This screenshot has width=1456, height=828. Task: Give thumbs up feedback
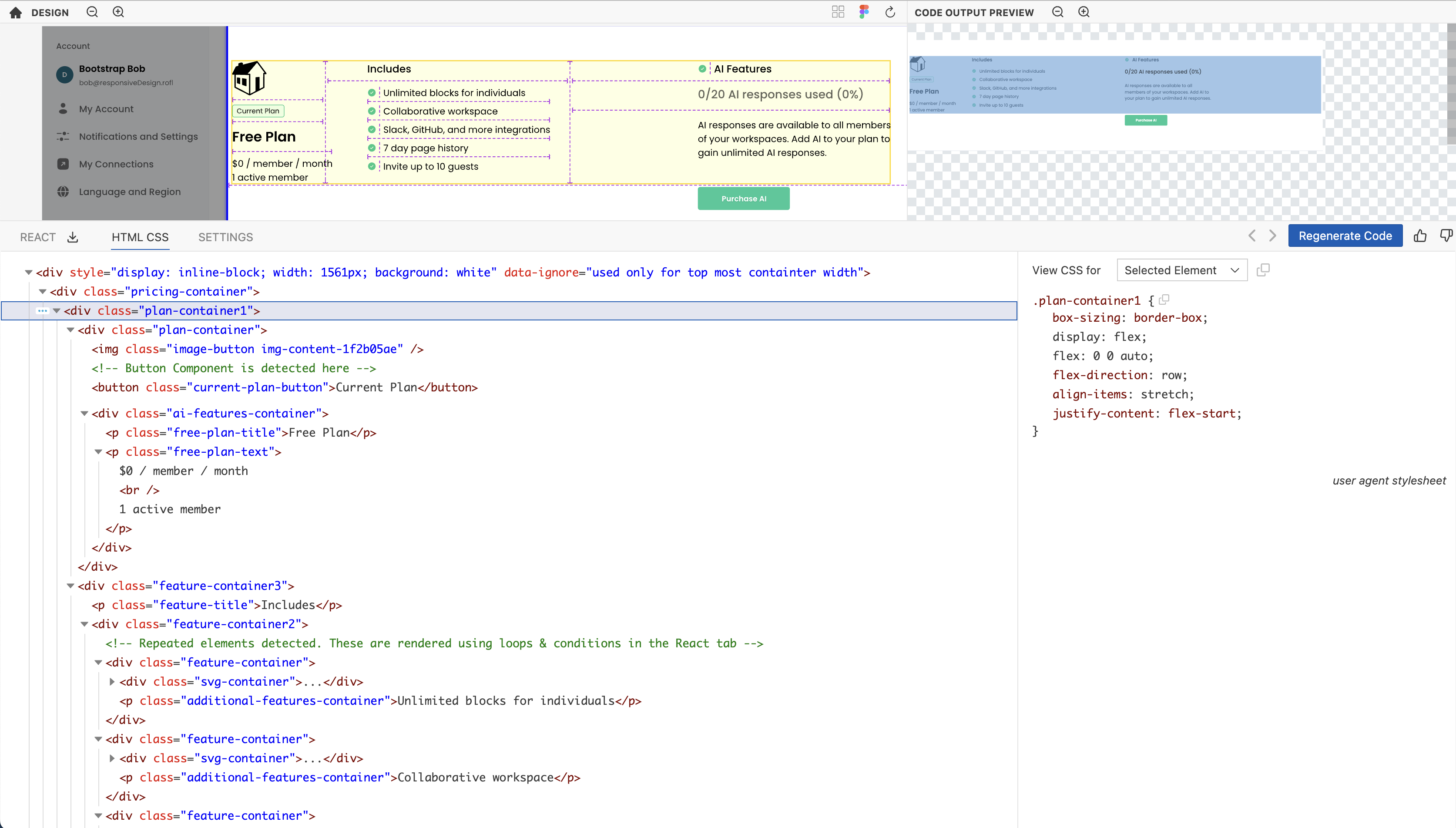(x=1420, y=236)
